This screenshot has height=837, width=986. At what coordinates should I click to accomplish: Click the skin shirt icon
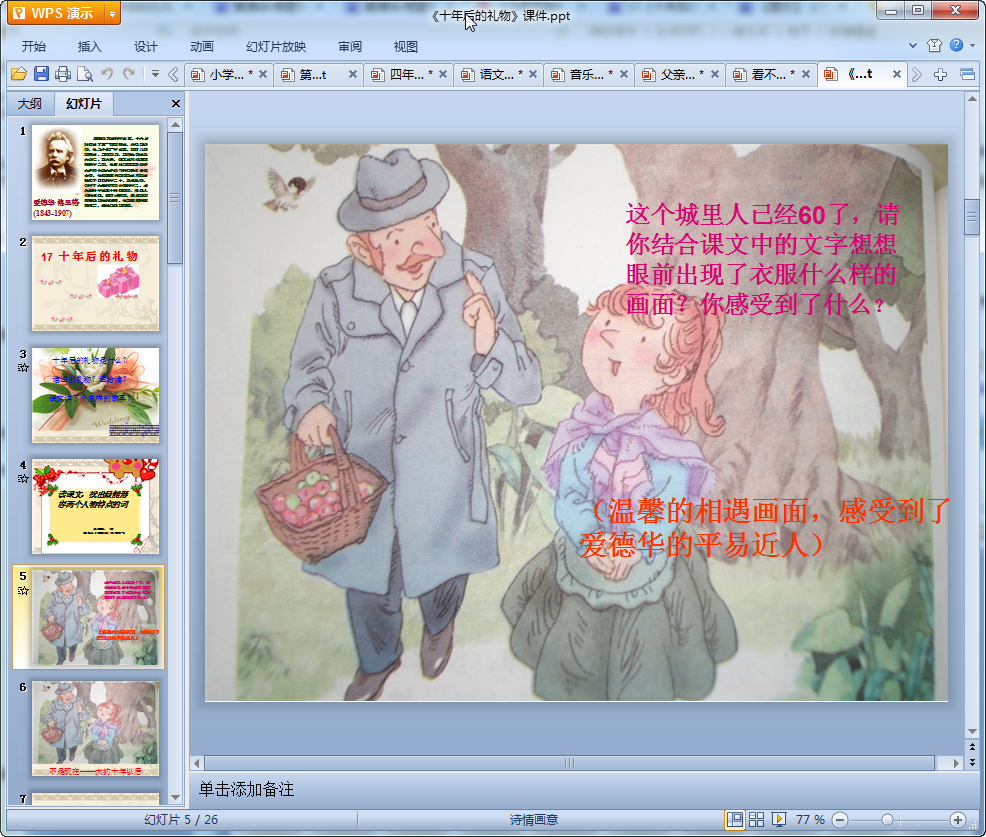934,45
